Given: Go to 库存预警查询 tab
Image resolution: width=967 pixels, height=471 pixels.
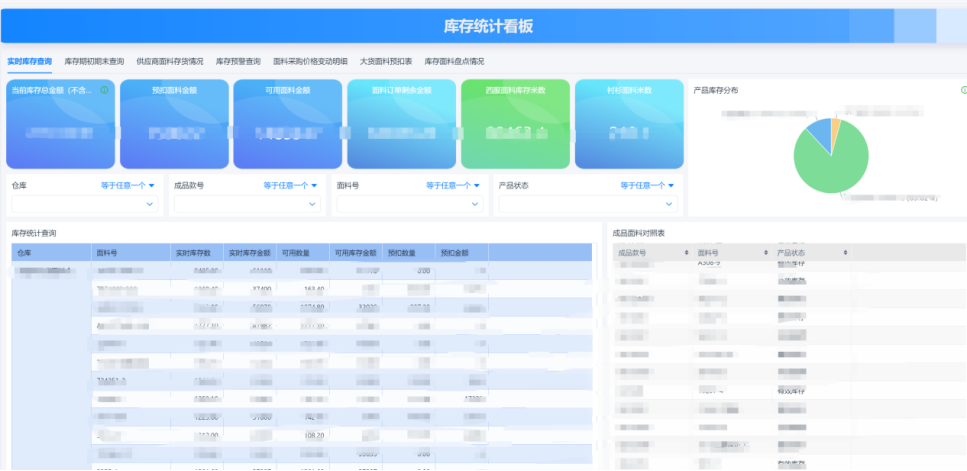Looking at the screenshot, I should [238, 61].
